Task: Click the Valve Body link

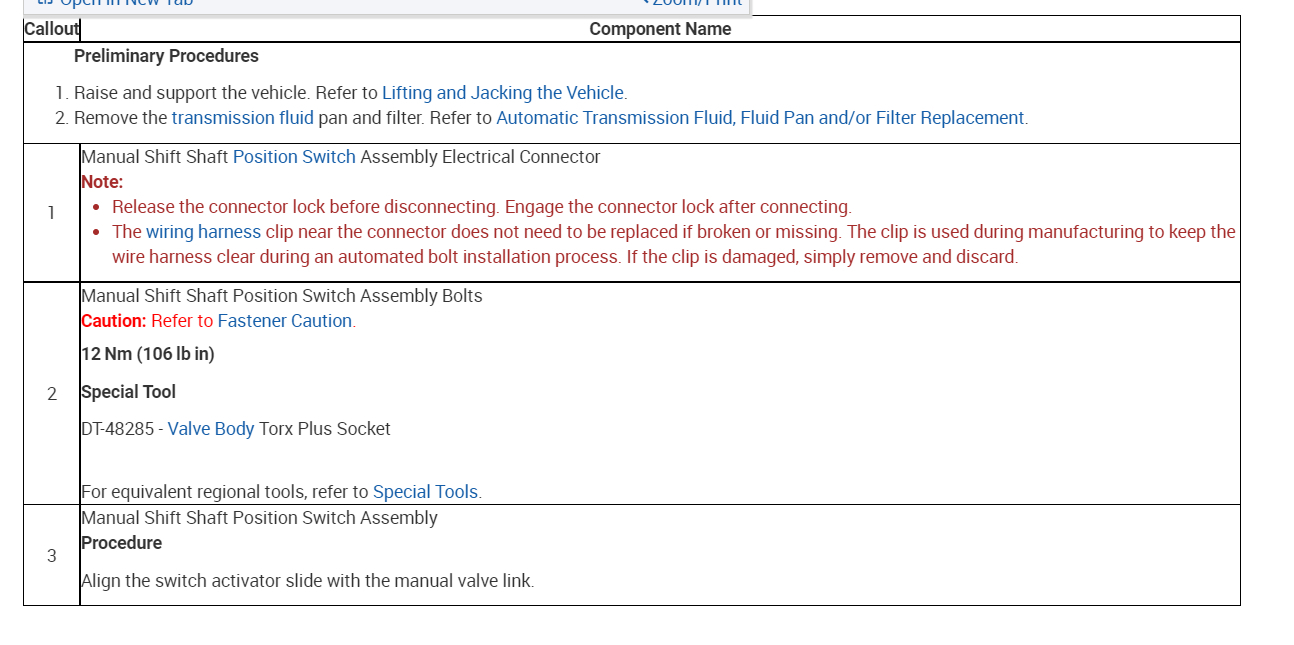Action: click(211, 429)
